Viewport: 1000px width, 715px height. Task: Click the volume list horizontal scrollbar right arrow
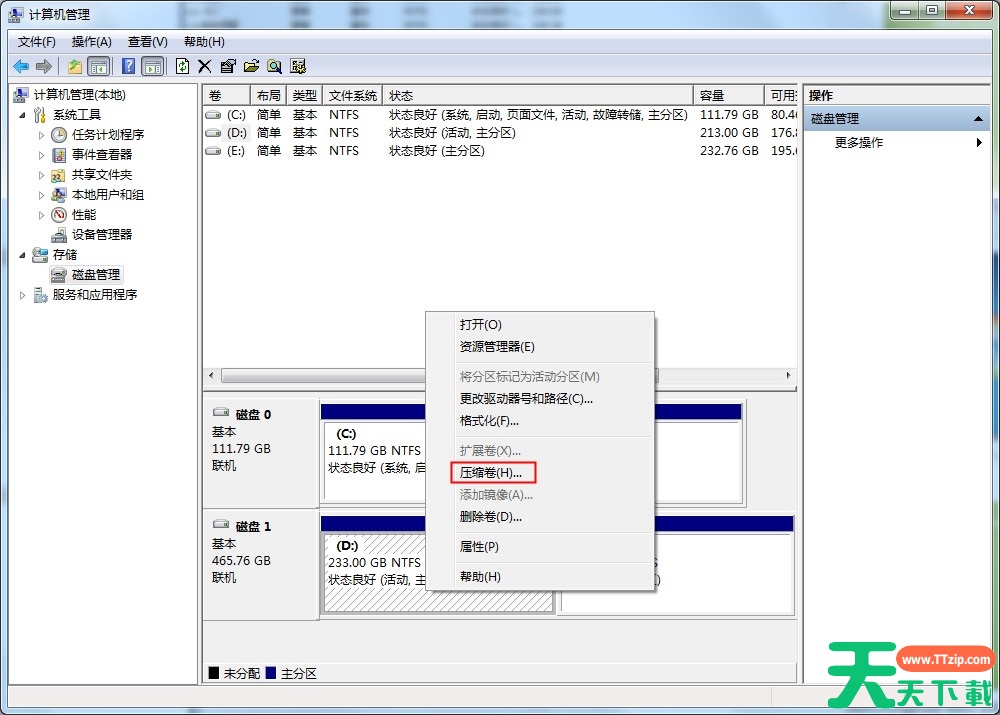click(788, 376)
